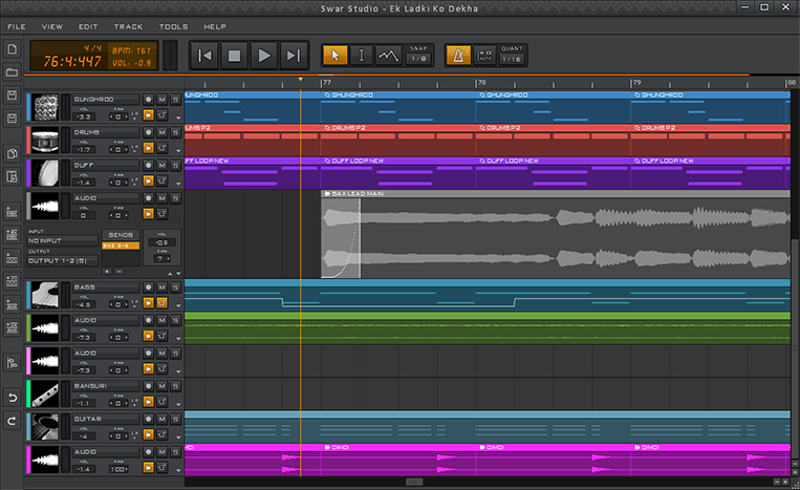
Task: Click the plus button under the SENDS list
Action: tap(107, 272)
